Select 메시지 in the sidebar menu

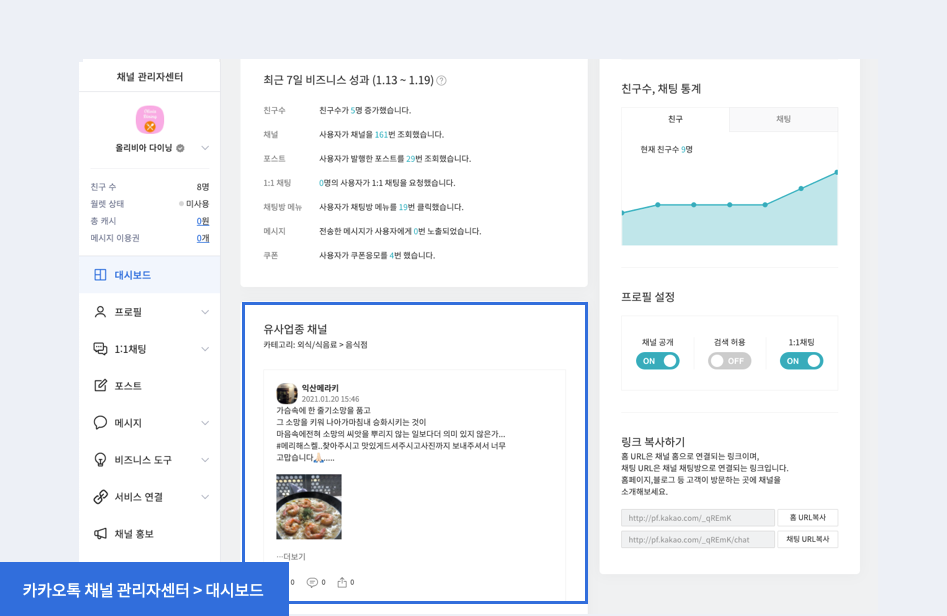coord(149,423)
